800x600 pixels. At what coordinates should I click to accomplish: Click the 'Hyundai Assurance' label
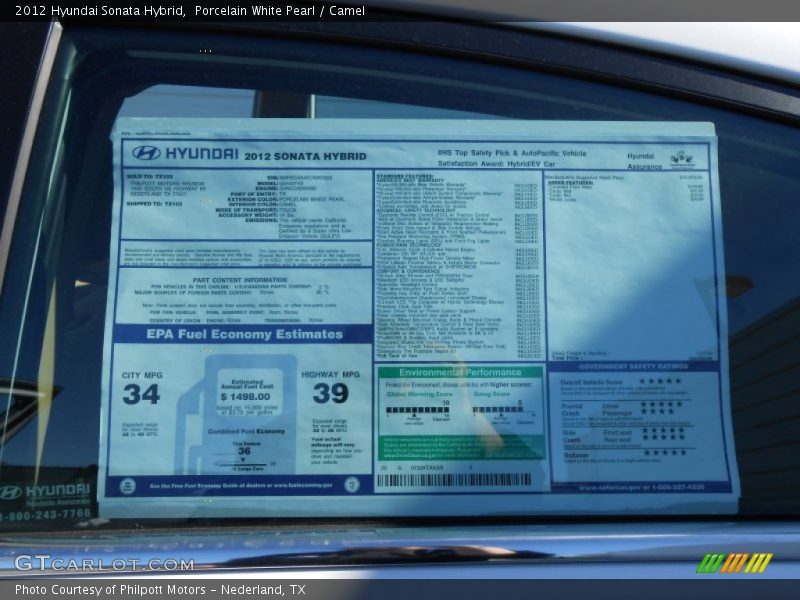tap(643, 161)
